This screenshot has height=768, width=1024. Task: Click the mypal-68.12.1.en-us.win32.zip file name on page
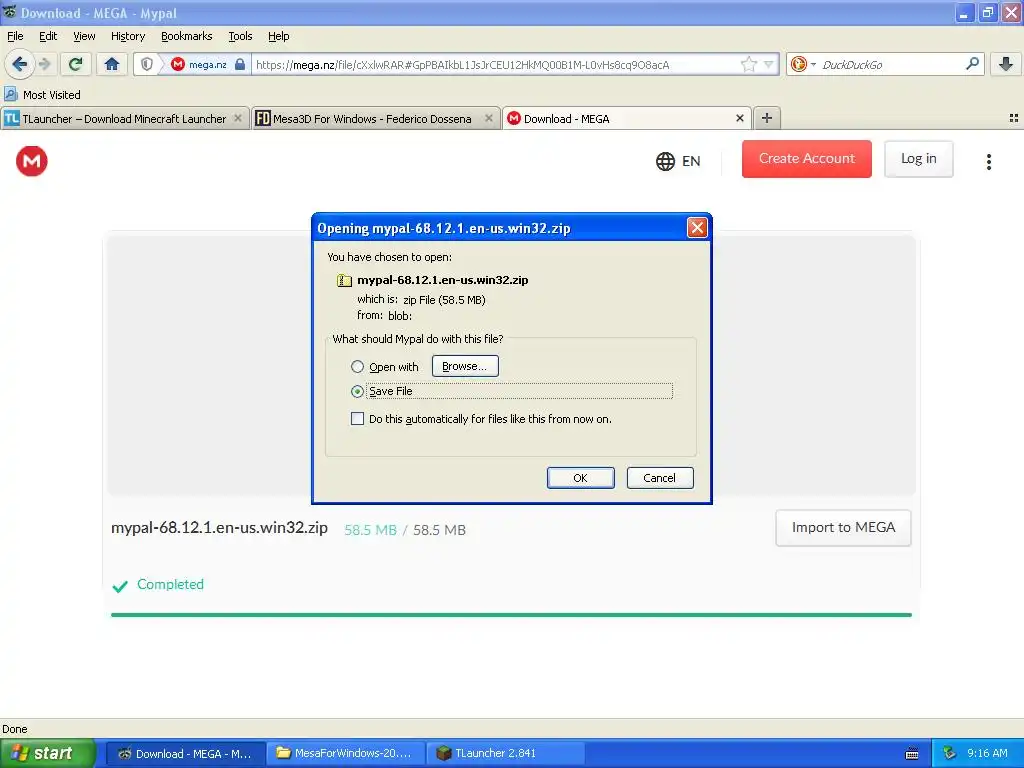coord(219,528)
